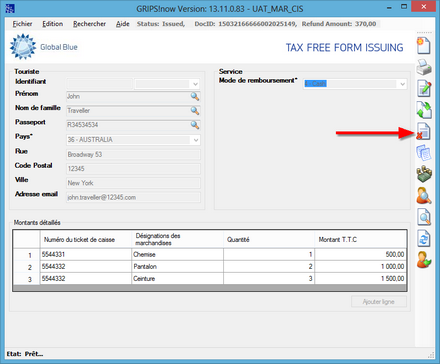
Task: Search by Passeport magnifier icon
Action: pos(195,125)
